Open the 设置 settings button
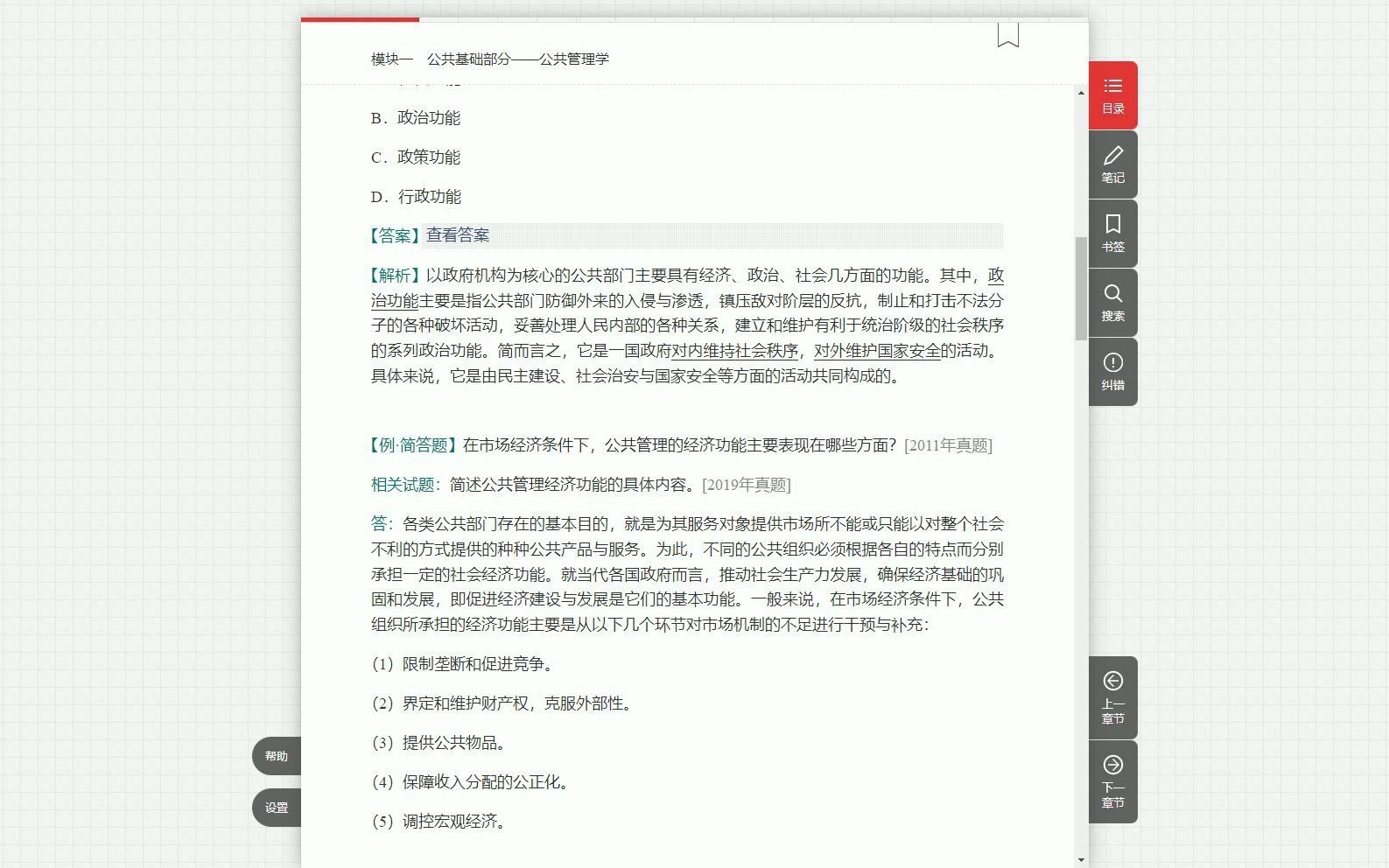The width and height of the screenshot is (1389, 868). point(277,808)
